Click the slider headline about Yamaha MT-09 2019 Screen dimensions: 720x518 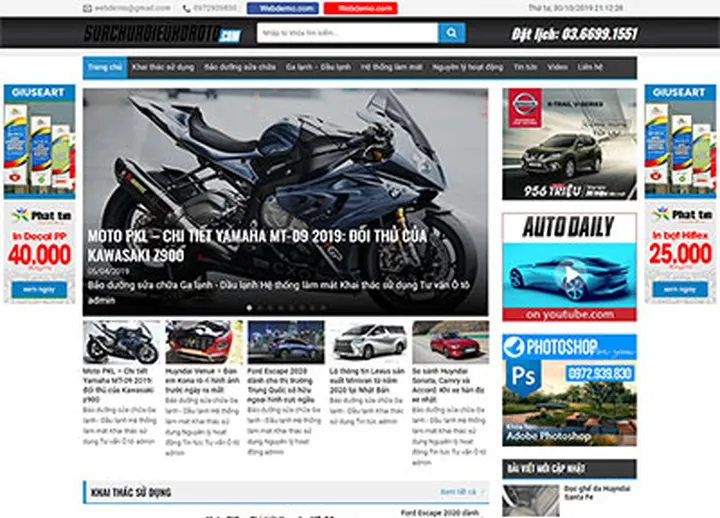point(257,245)
